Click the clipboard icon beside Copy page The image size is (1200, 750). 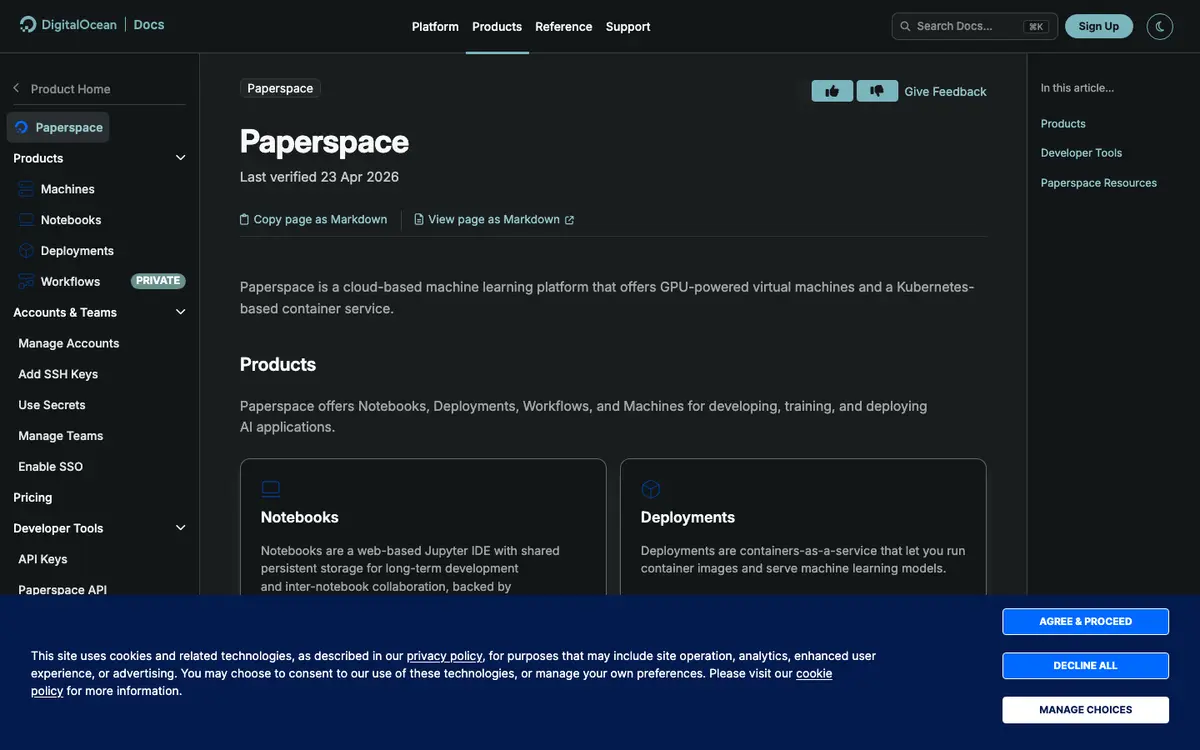pyautogui.click(x=244, y=219)
